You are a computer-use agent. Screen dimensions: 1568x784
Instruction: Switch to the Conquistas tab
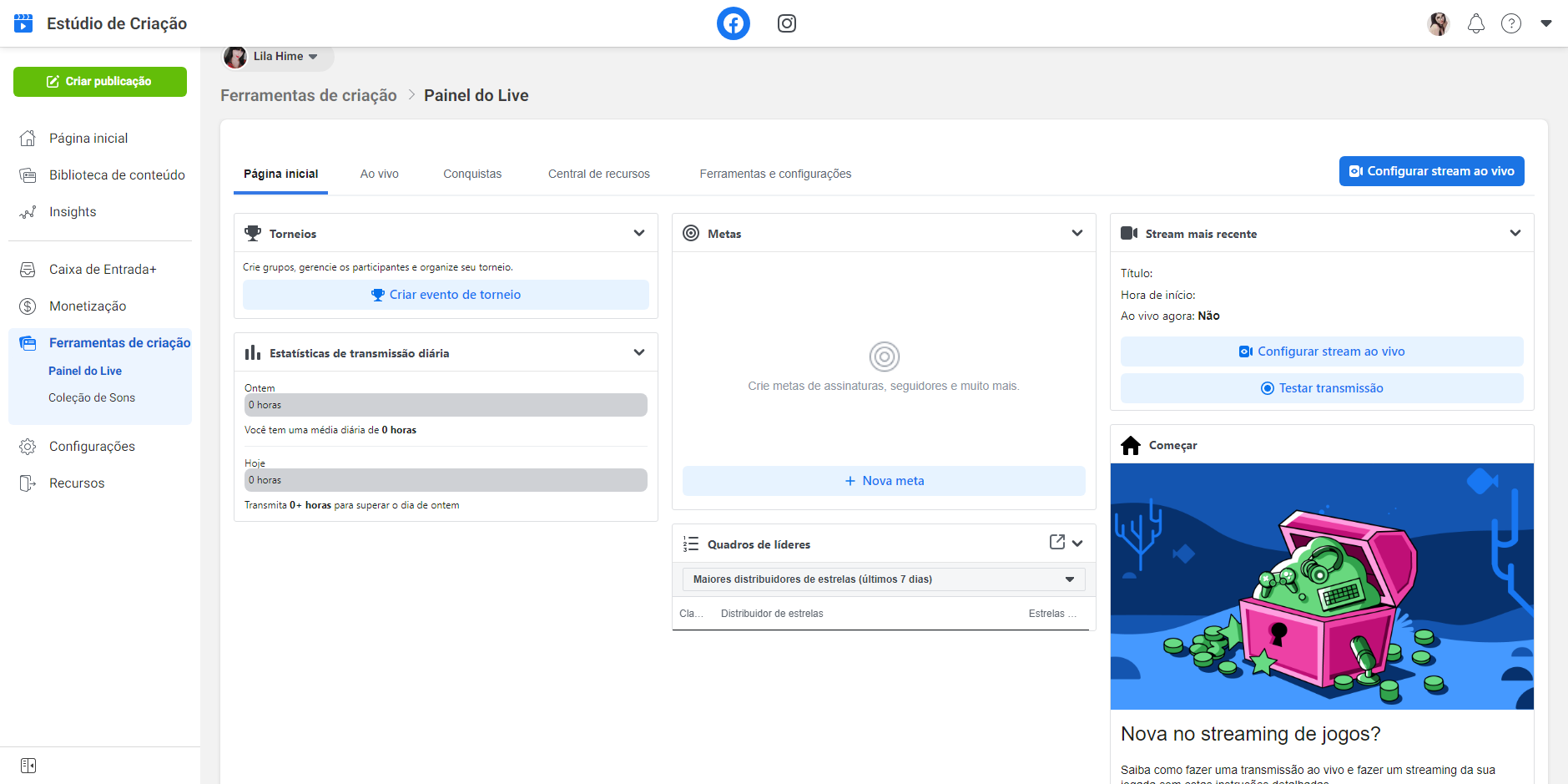point(472,174)
